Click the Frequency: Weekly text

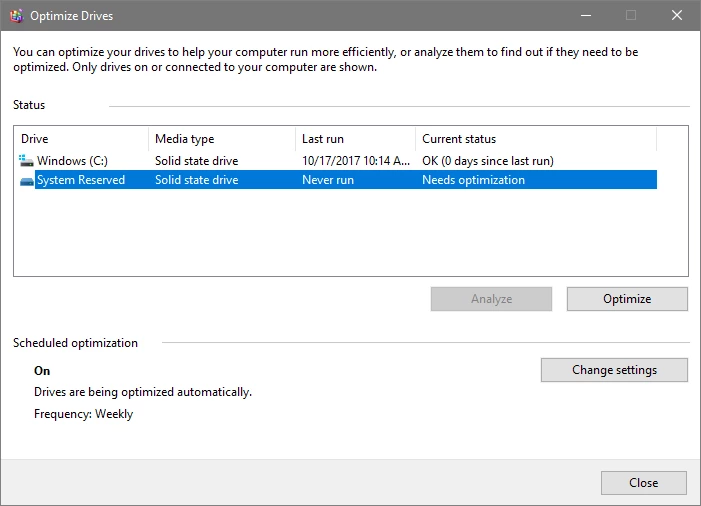pos(84,414)
